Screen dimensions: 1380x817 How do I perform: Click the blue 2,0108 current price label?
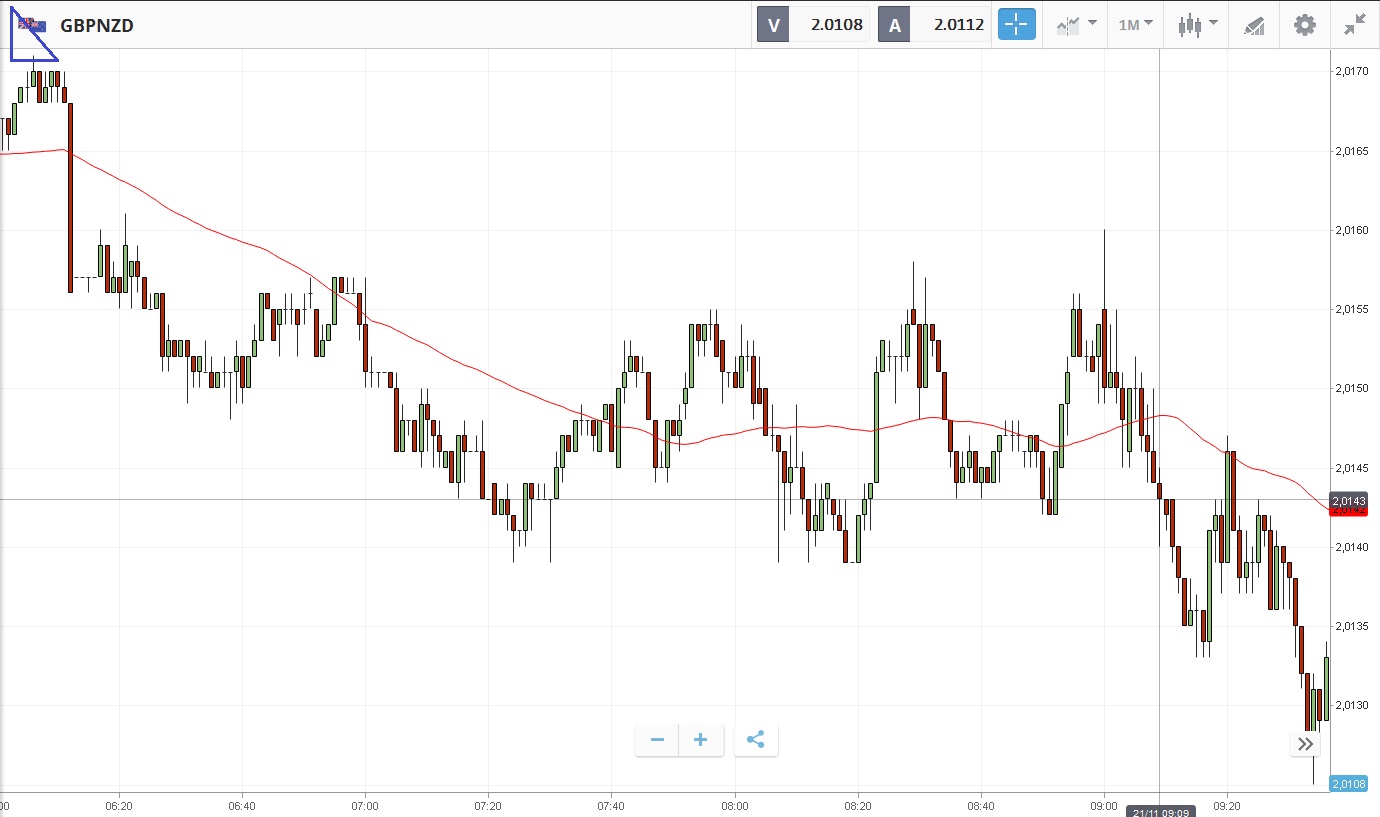click(x=1348, y=784)
